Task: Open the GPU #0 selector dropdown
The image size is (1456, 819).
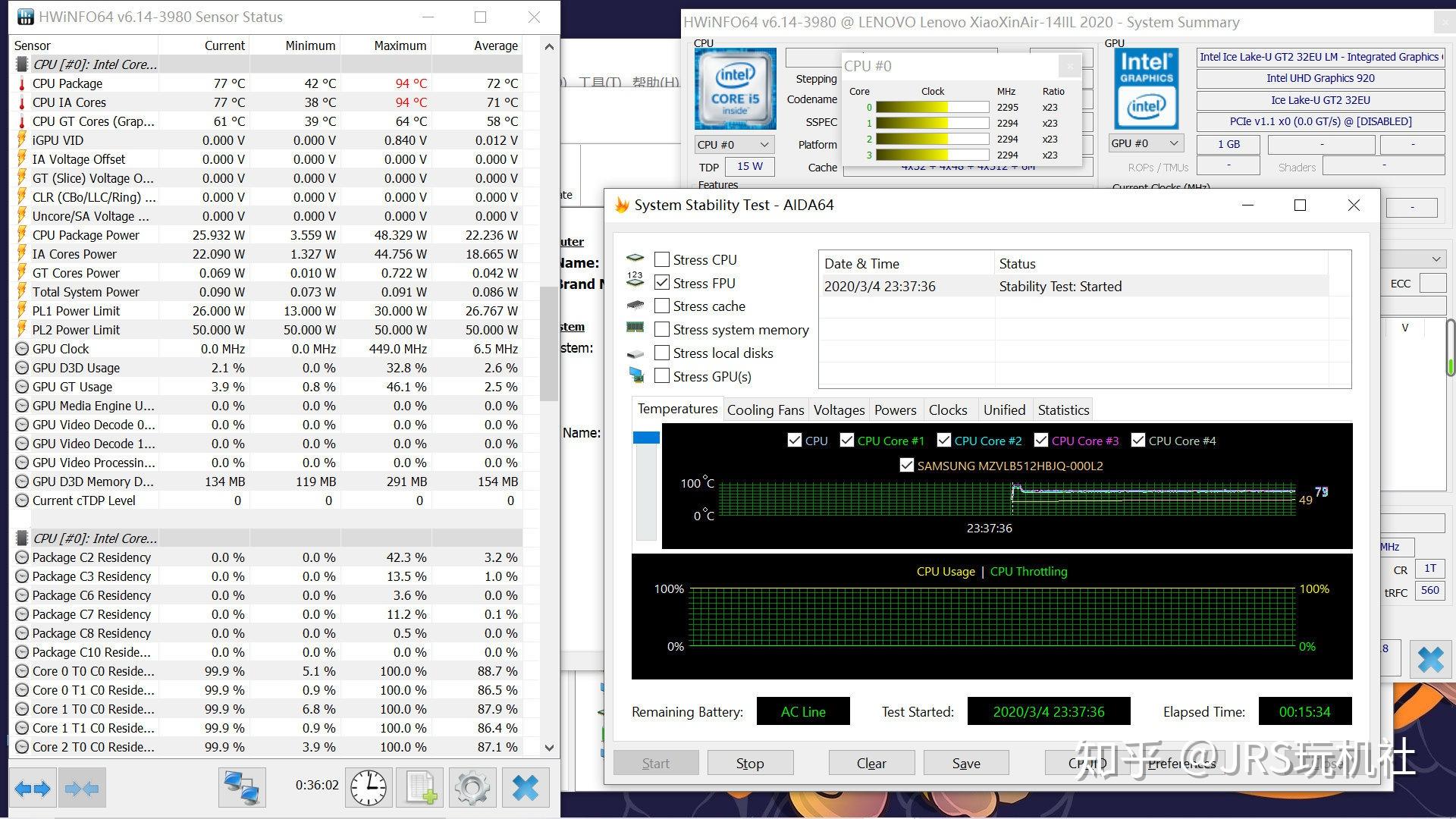Action: click(1146, 143)
